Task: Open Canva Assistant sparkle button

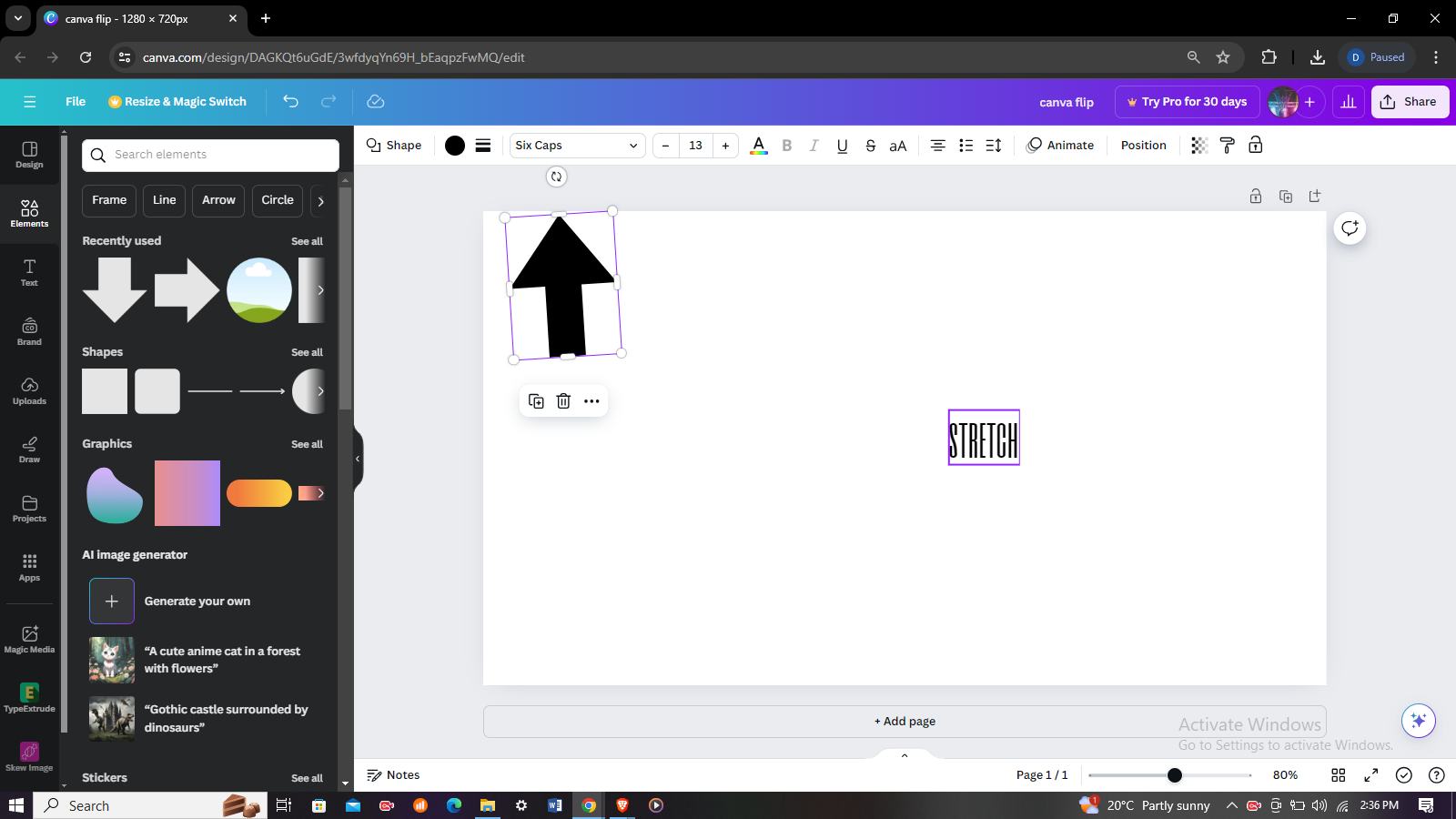Action: click(1419, 721)
